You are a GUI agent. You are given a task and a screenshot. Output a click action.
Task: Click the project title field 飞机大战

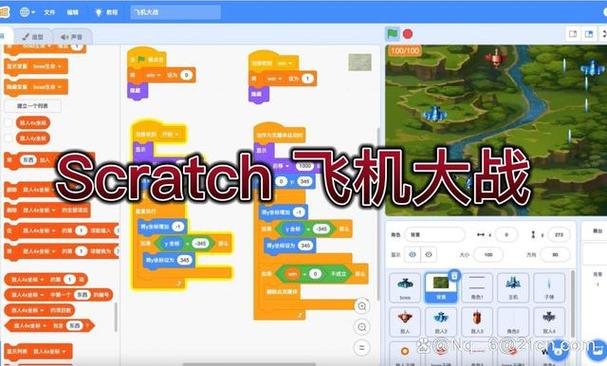[176, 12]
